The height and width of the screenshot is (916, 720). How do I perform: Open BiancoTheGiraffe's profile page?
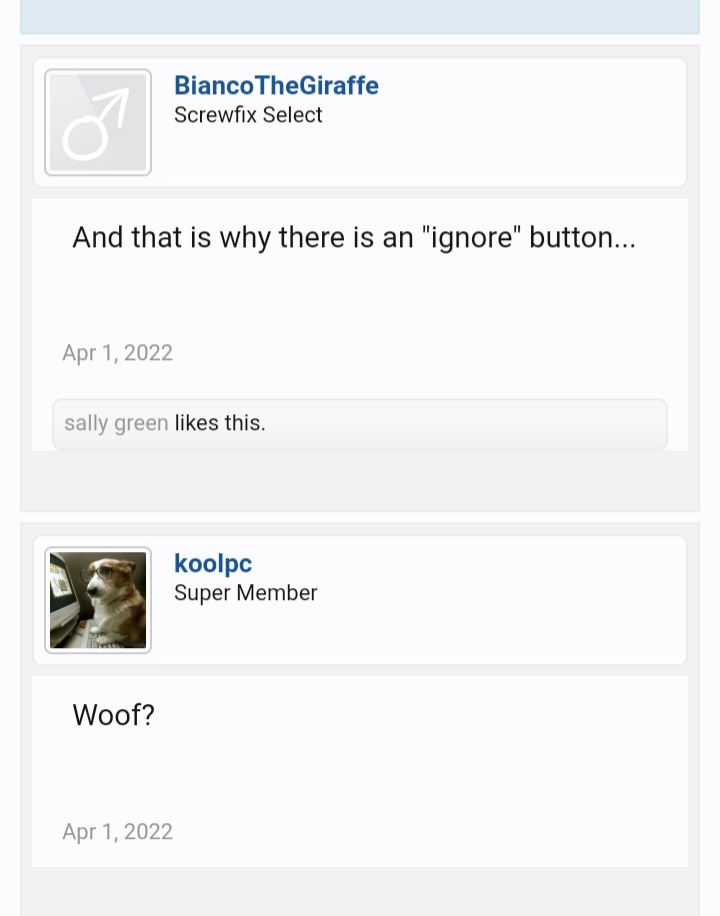coord(277,86)
